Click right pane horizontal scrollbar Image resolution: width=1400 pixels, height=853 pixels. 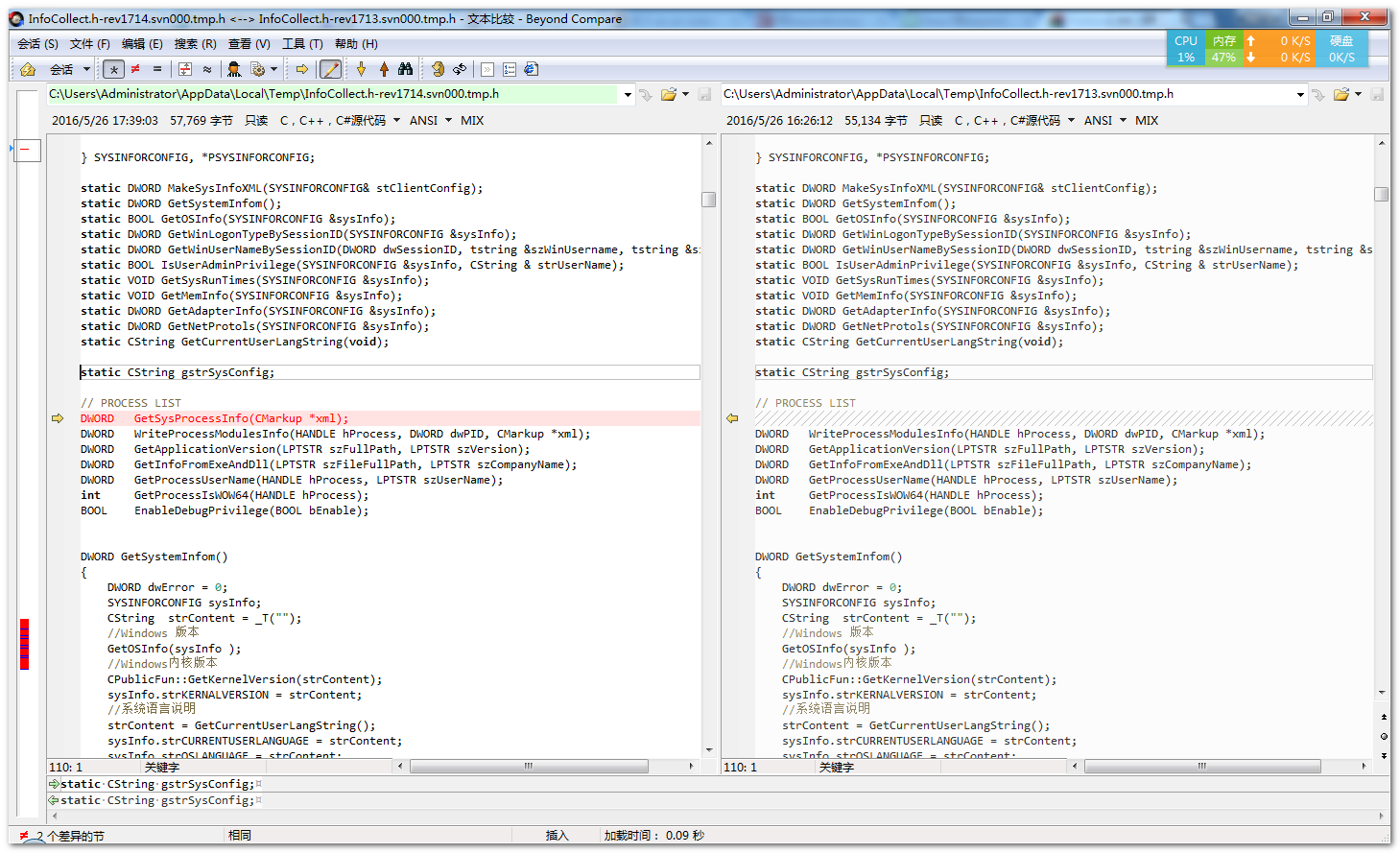pyautogui.click(x=1200, y=767)
